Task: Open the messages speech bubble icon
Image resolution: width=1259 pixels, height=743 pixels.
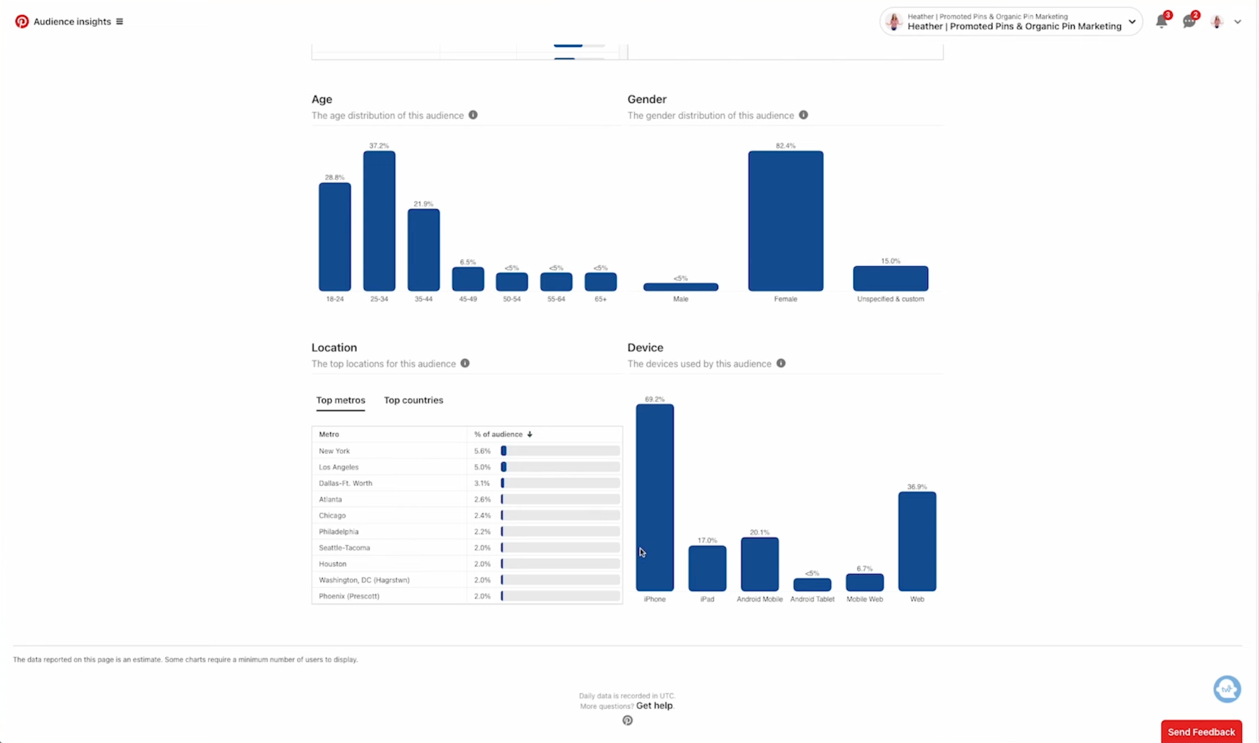Action: click(x=1189, y=21)
